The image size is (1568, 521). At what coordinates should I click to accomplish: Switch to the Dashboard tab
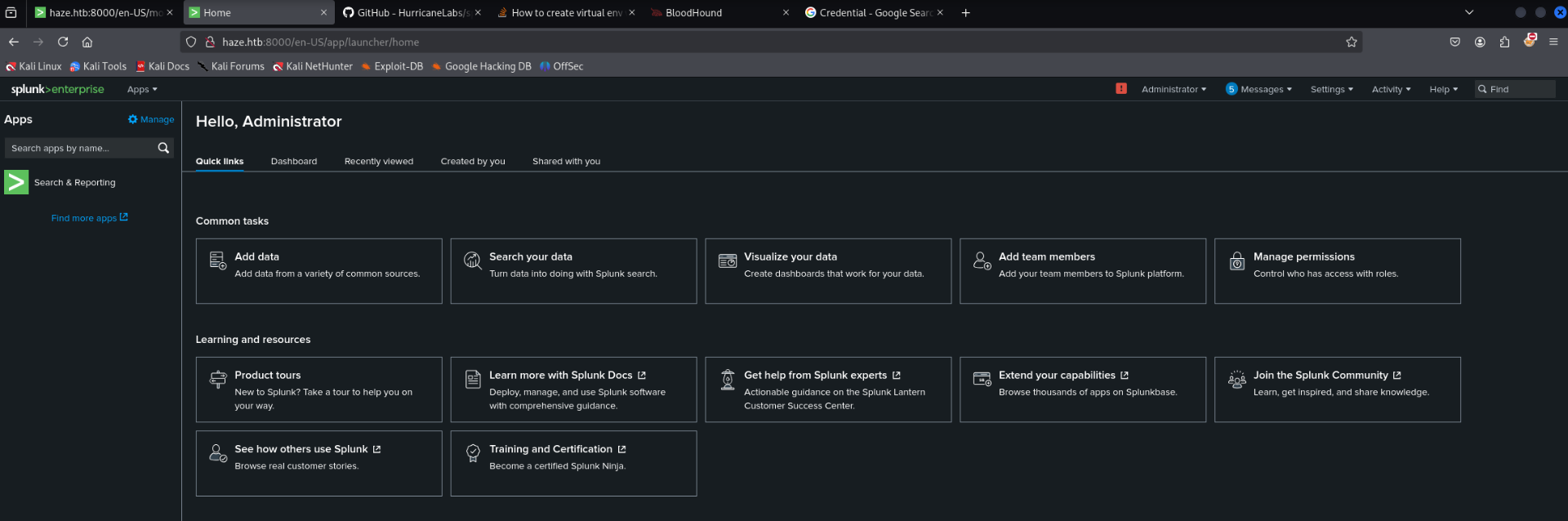(294, 161)
